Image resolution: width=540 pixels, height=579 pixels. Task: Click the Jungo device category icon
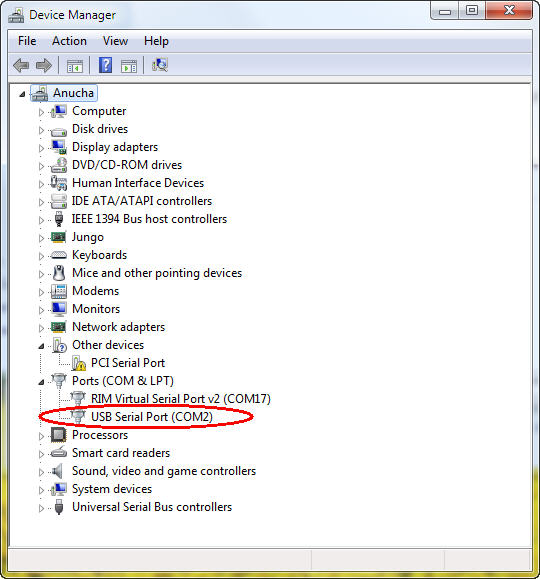58,237
